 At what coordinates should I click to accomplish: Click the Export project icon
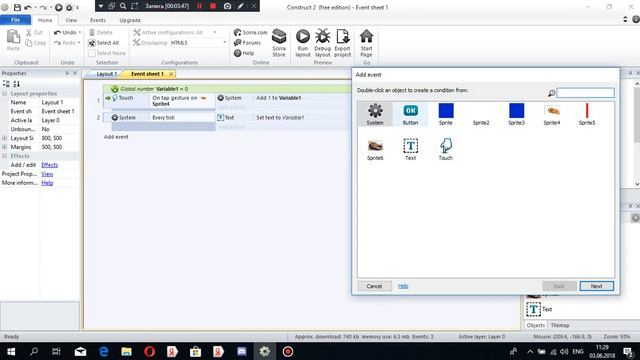point(342,42)
